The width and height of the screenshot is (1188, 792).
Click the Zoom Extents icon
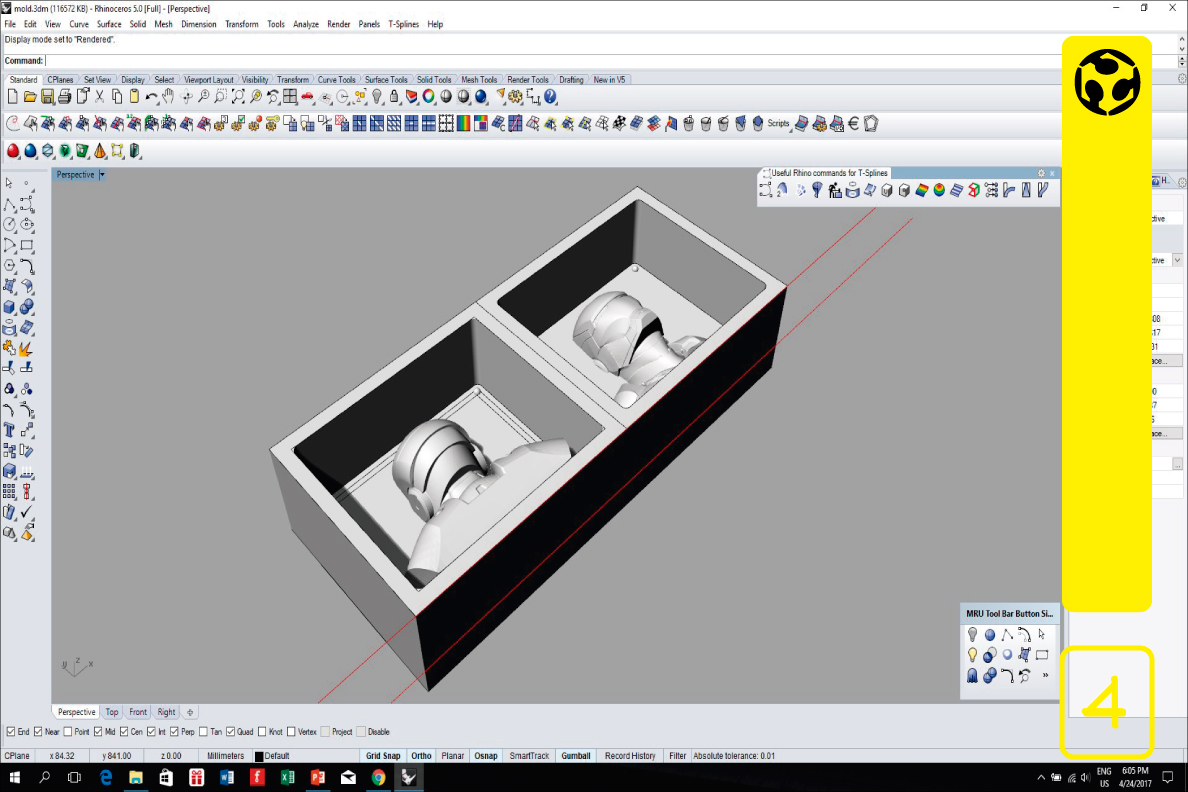pyautogui.click(x=238, y=97)
